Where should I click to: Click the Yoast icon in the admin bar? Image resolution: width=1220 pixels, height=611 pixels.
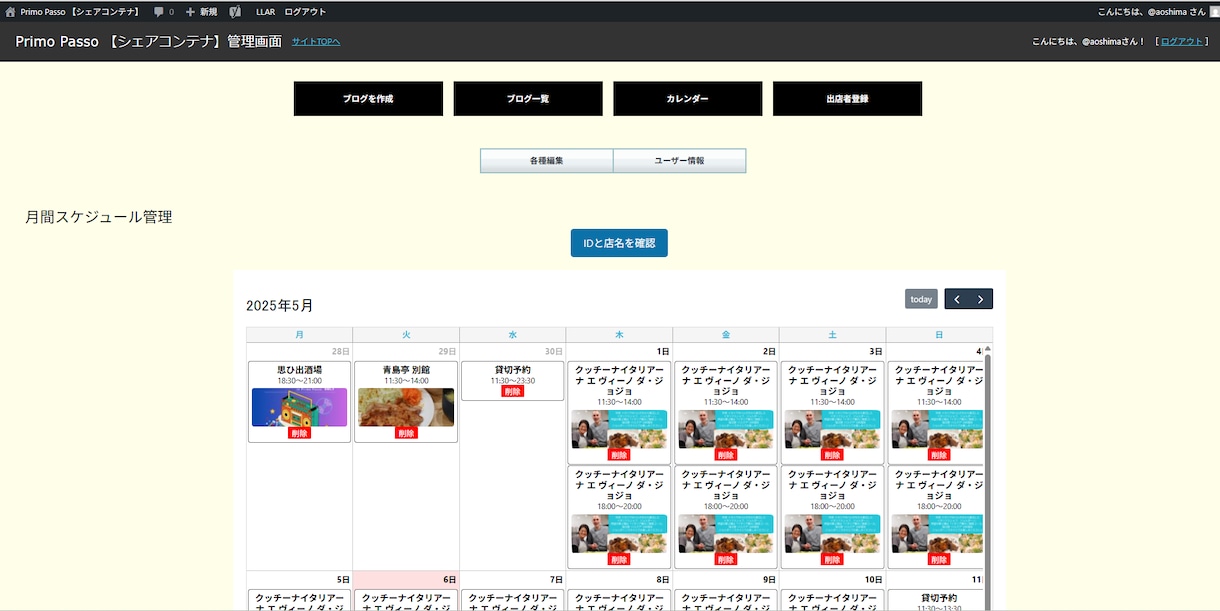point(234,12)
